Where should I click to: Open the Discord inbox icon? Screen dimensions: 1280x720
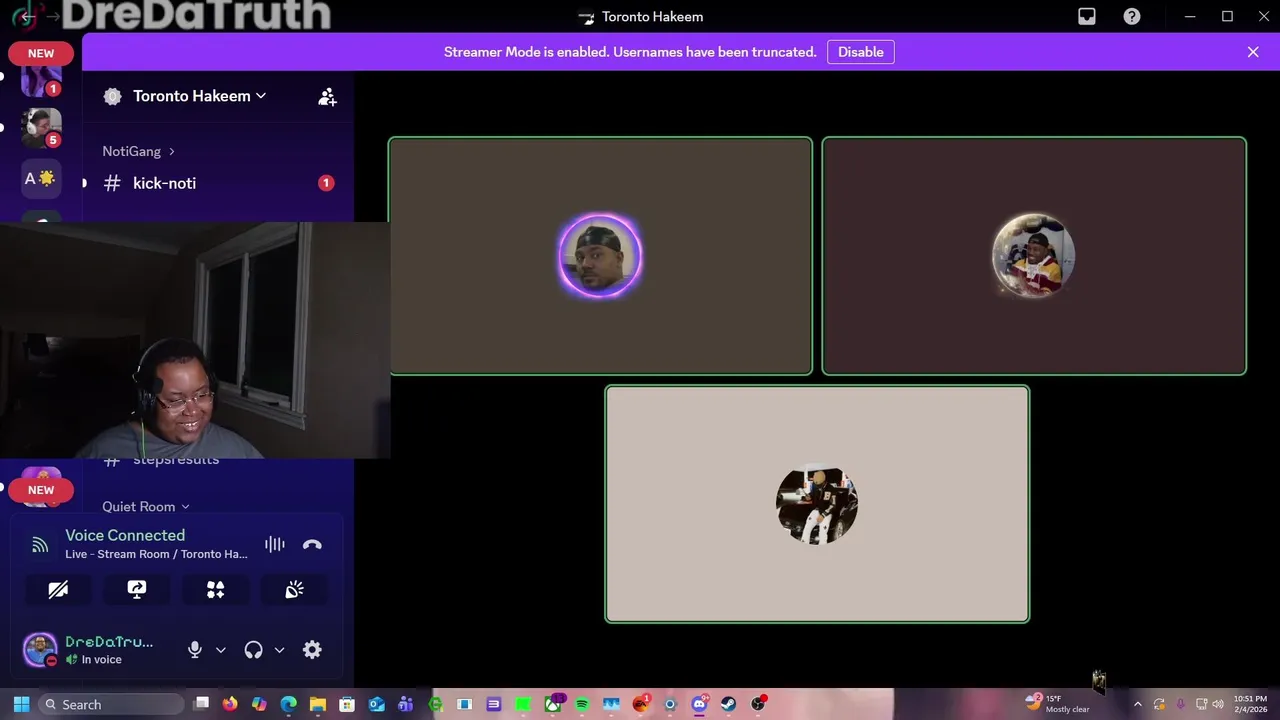pos(1087,16)
